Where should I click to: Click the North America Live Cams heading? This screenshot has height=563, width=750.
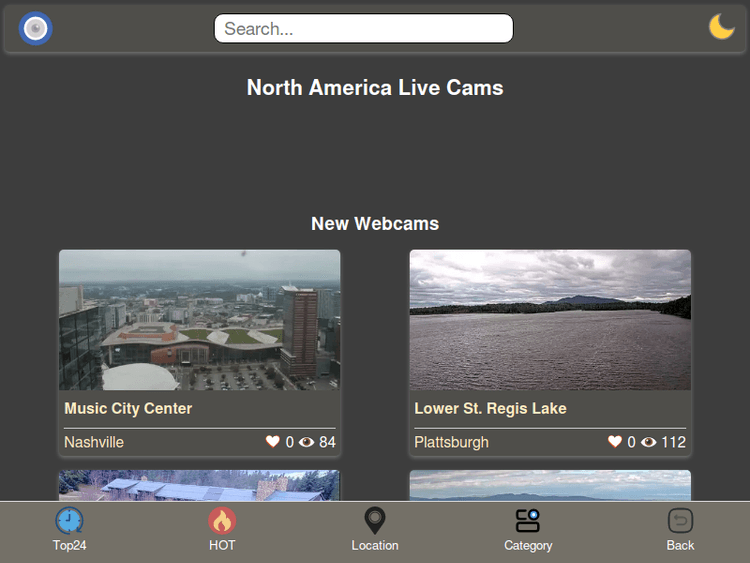[375, 88]
